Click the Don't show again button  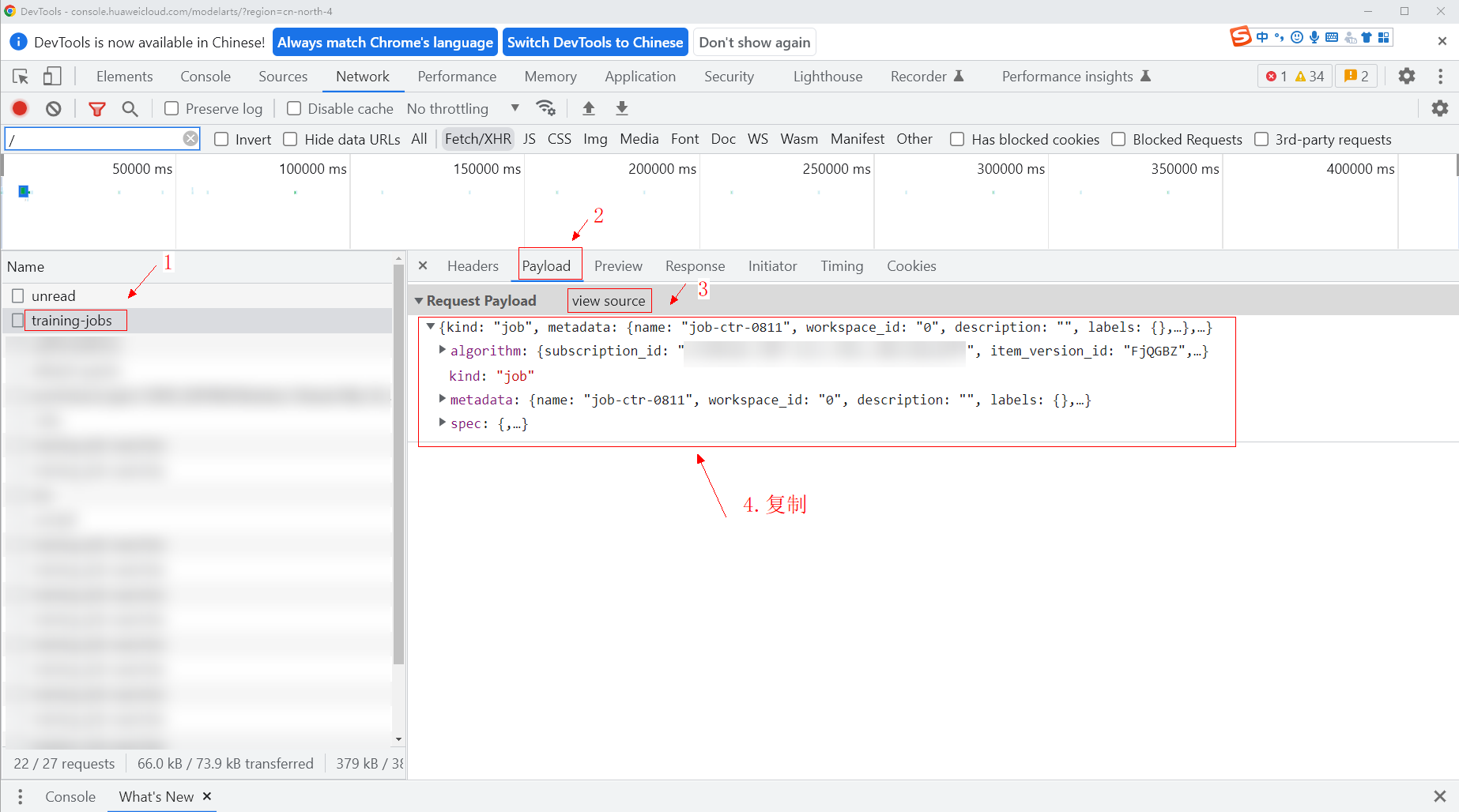pos(755,42)
